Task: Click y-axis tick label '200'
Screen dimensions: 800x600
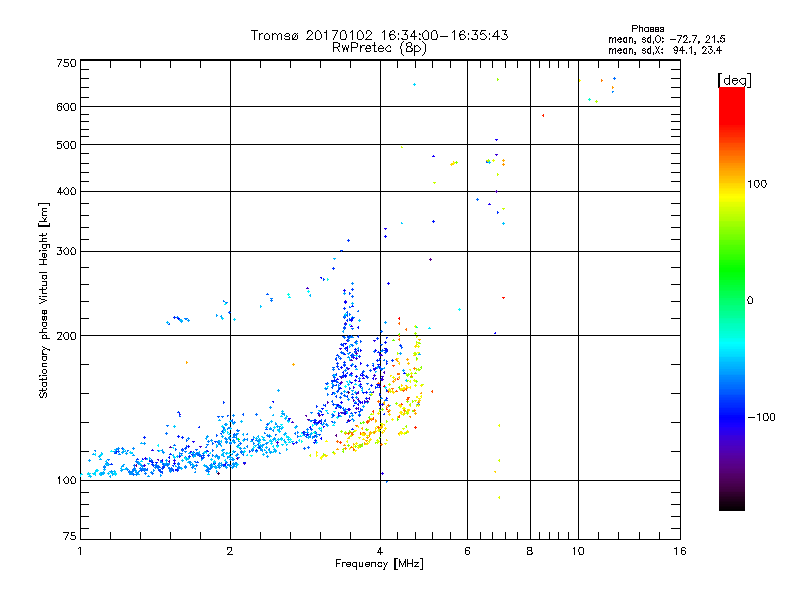Action: coord(66,336)
